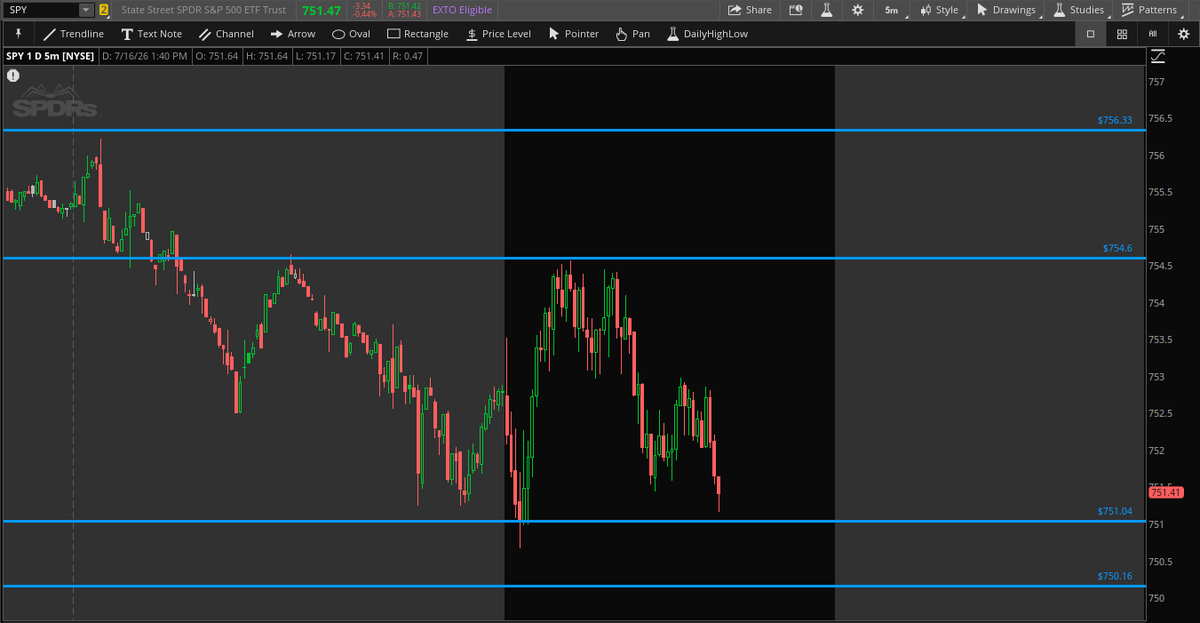Open the 5m timeframe selector
Screen dimensions: 1200x623
891,10
